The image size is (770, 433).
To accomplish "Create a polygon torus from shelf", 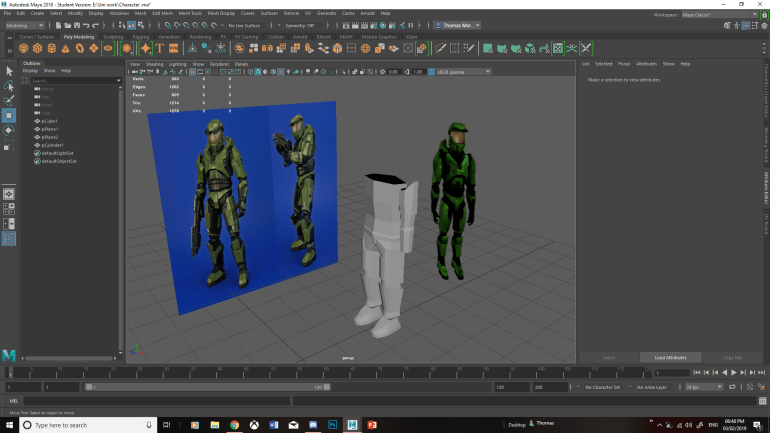I will click(x=80, y=48).
